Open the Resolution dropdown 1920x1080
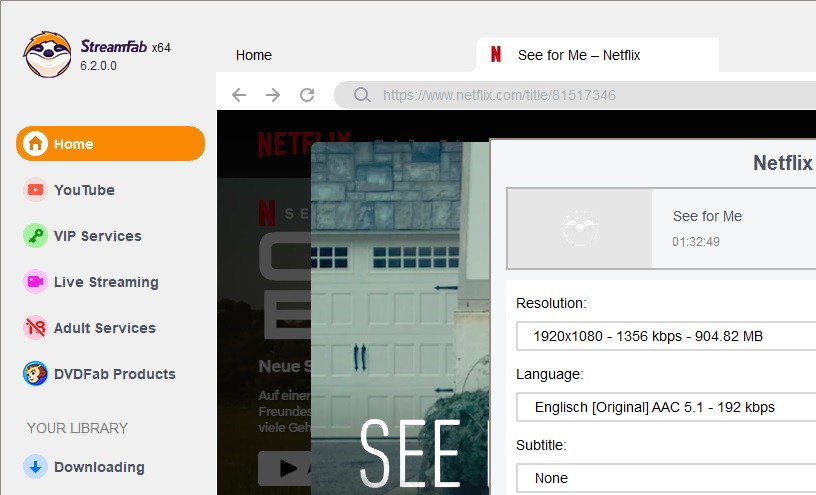 pyautogui.click(x=666, y=336)
